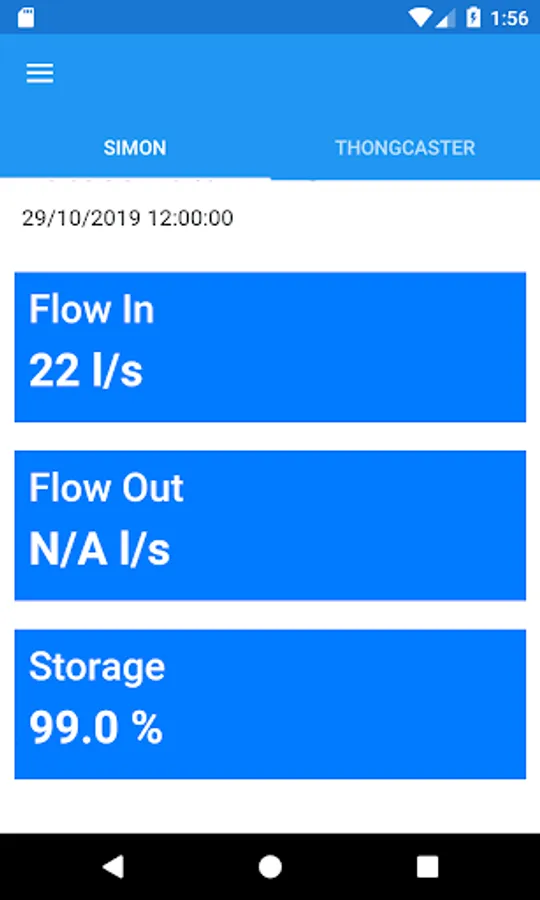The height and width of the screenshot is (900, 540).
Task: Tap the SD card notification icon
Action: click(x=25, y=17)
